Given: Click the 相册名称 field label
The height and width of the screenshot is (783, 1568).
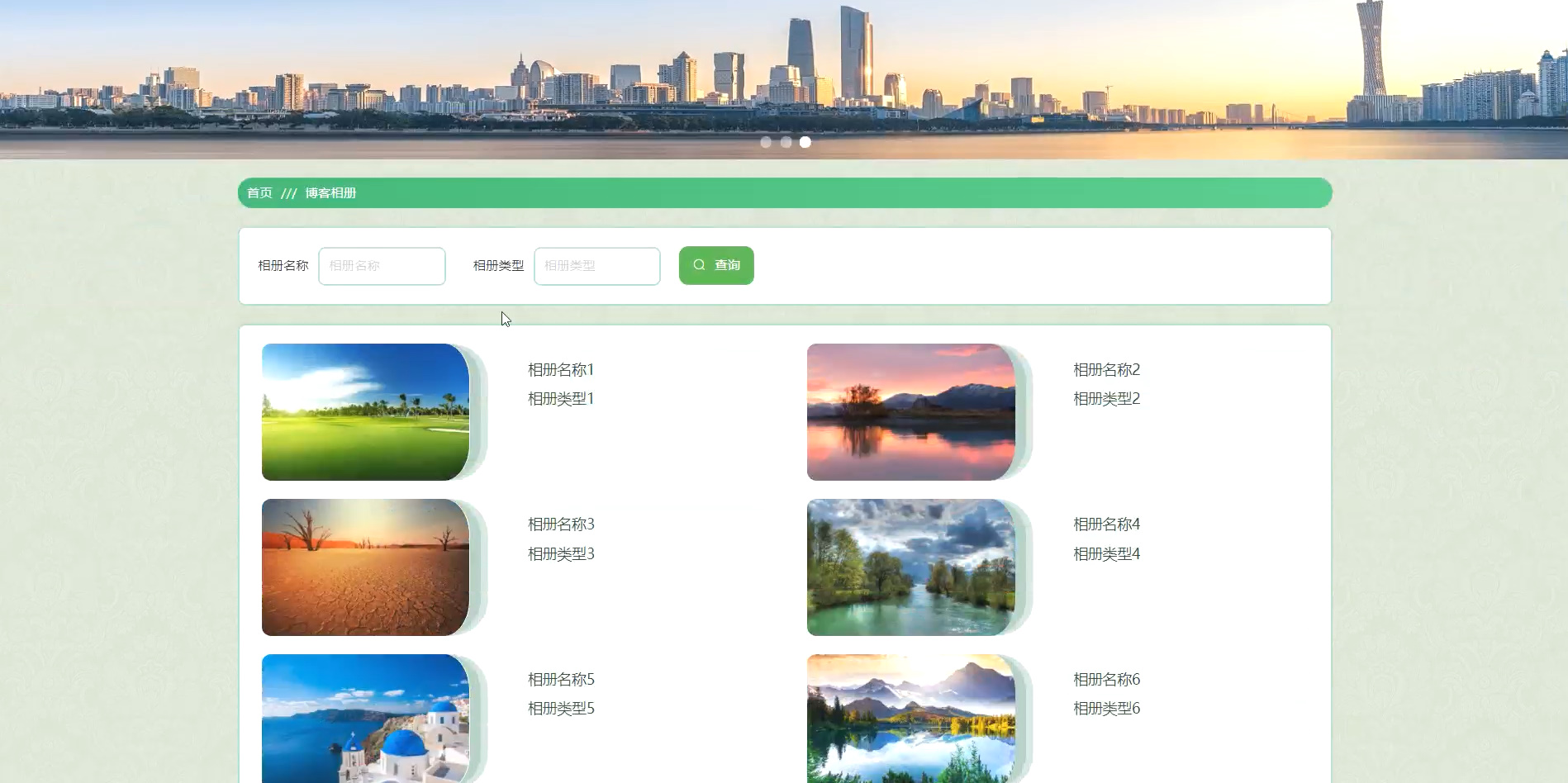Looking at the screenshot, I should pyautogui.click(x=283, y=265).
